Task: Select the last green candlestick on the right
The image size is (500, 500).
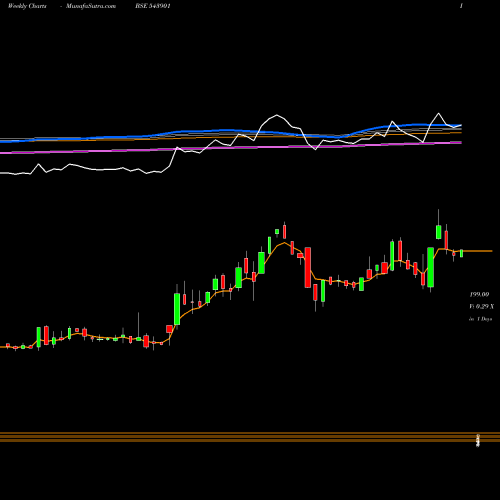Action: point(462,253)
